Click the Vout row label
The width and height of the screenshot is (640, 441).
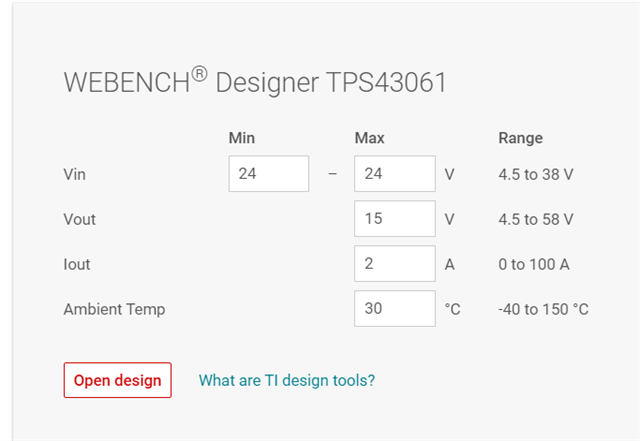point(79,219)
